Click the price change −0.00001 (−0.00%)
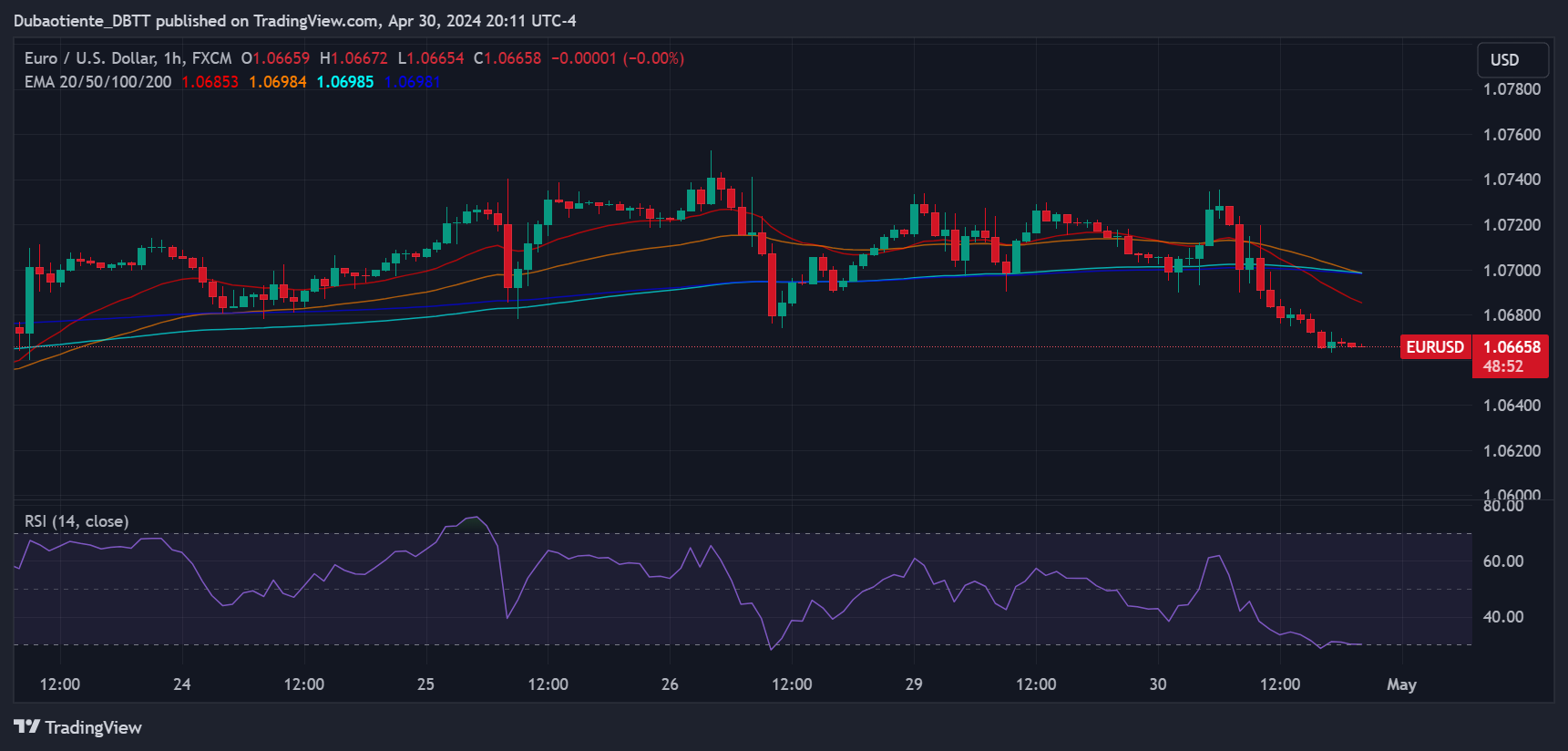1568x751 pixels. pos(618,58)
